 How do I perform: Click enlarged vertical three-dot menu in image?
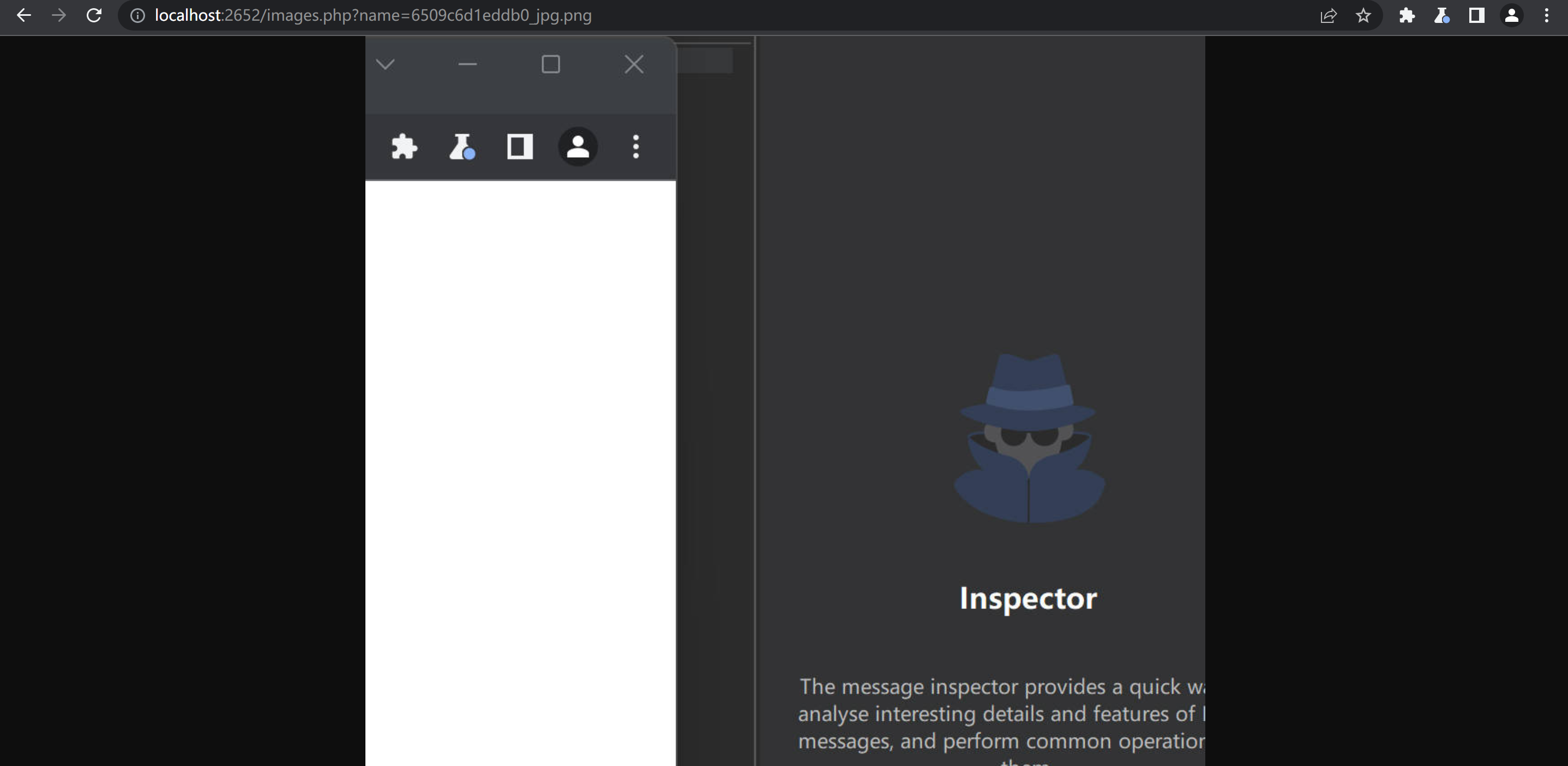click(x=636, y=147)
